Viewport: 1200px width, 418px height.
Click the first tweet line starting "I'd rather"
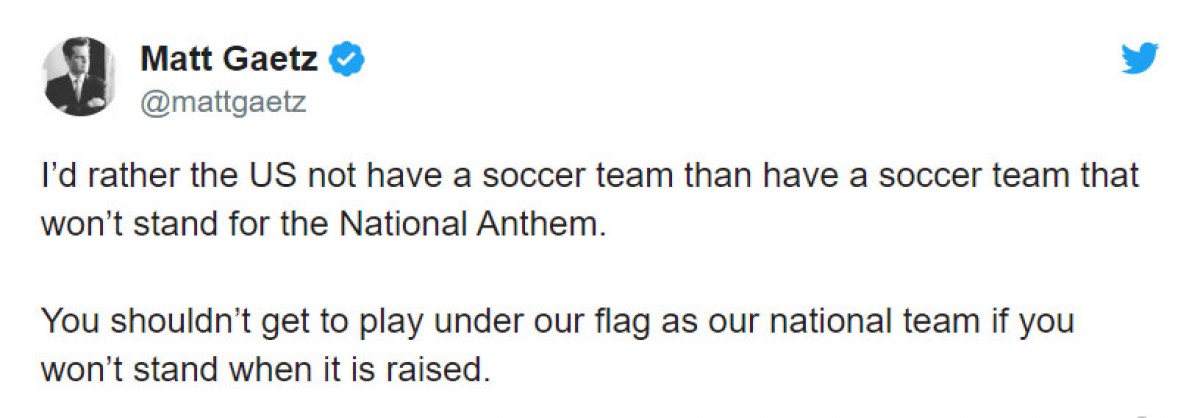(x=590, y=176)
